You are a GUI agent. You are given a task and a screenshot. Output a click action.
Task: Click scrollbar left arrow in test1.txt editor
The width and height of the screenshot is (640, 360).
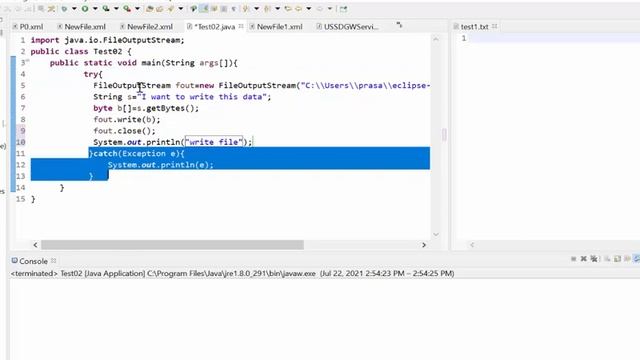pos(472,245)
